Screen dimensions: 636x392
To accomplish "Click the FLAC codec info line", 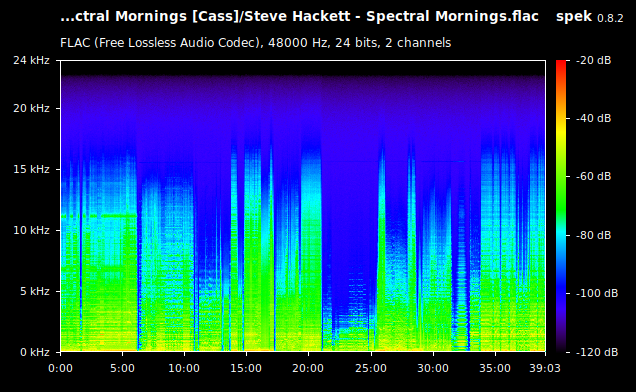I will coord(256,43).
